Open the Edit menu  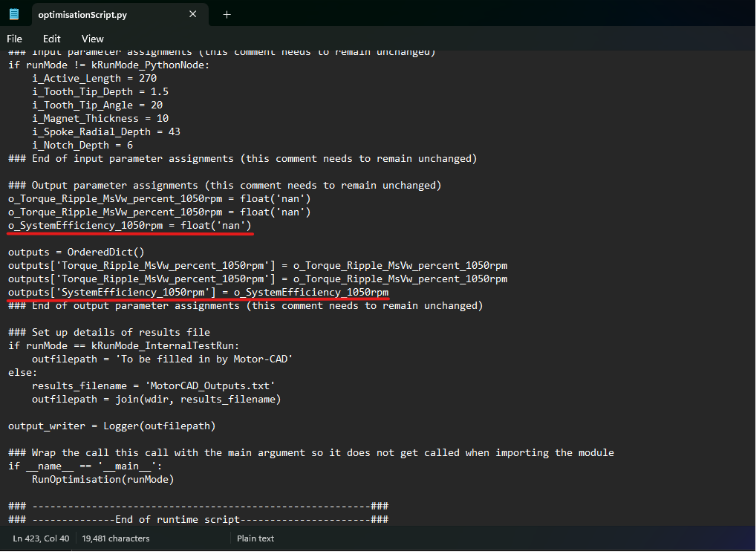51,38
